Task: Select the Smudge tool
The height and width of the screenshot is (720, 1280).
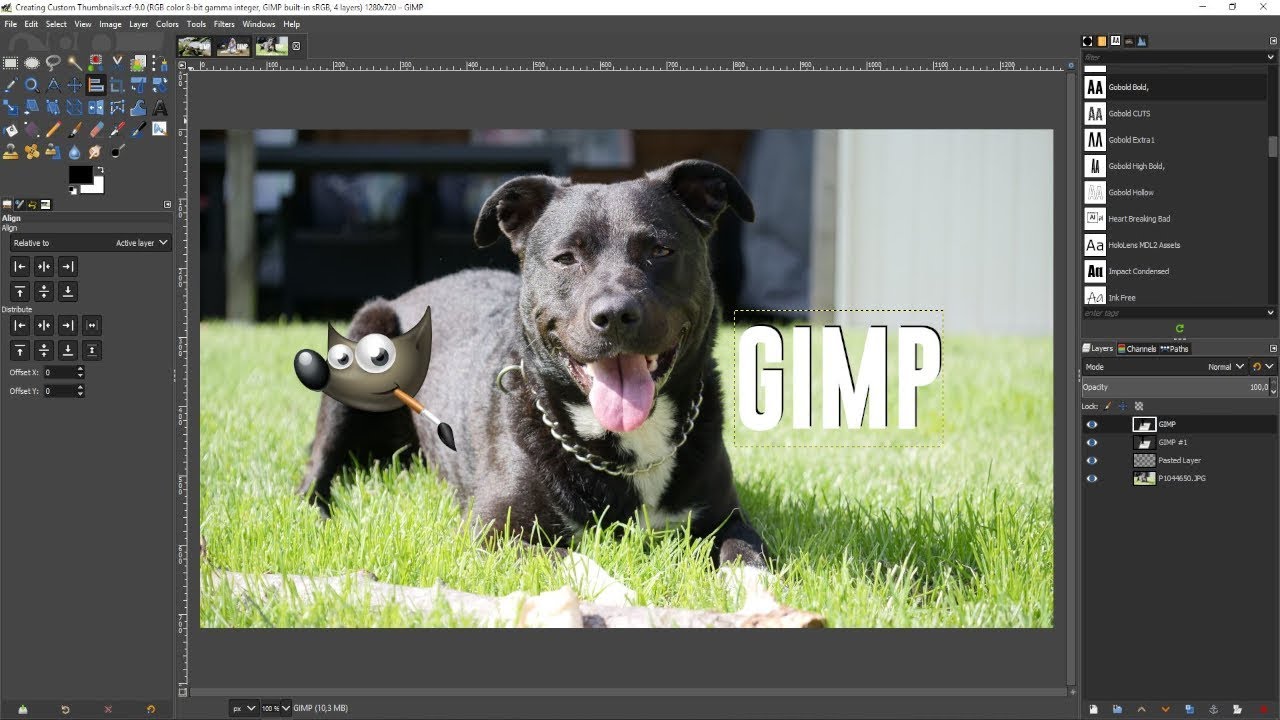Action: (96, 151)
